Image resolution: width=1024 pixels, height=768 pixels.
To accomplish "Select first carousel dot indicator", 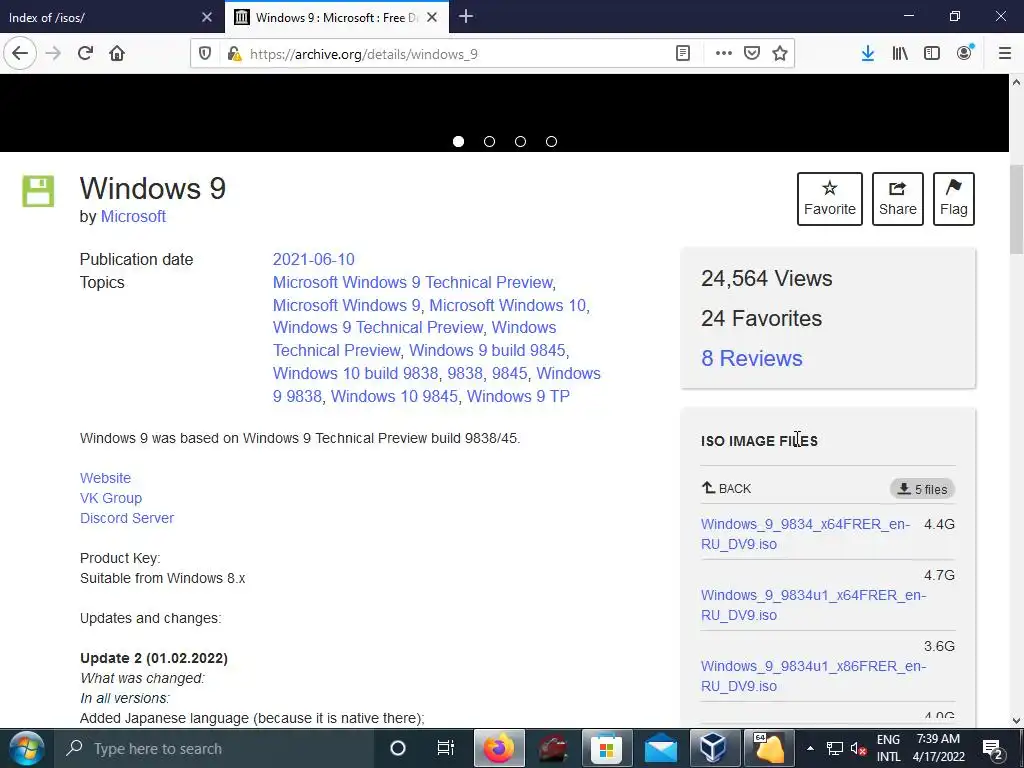I will [x=458, y=142].
